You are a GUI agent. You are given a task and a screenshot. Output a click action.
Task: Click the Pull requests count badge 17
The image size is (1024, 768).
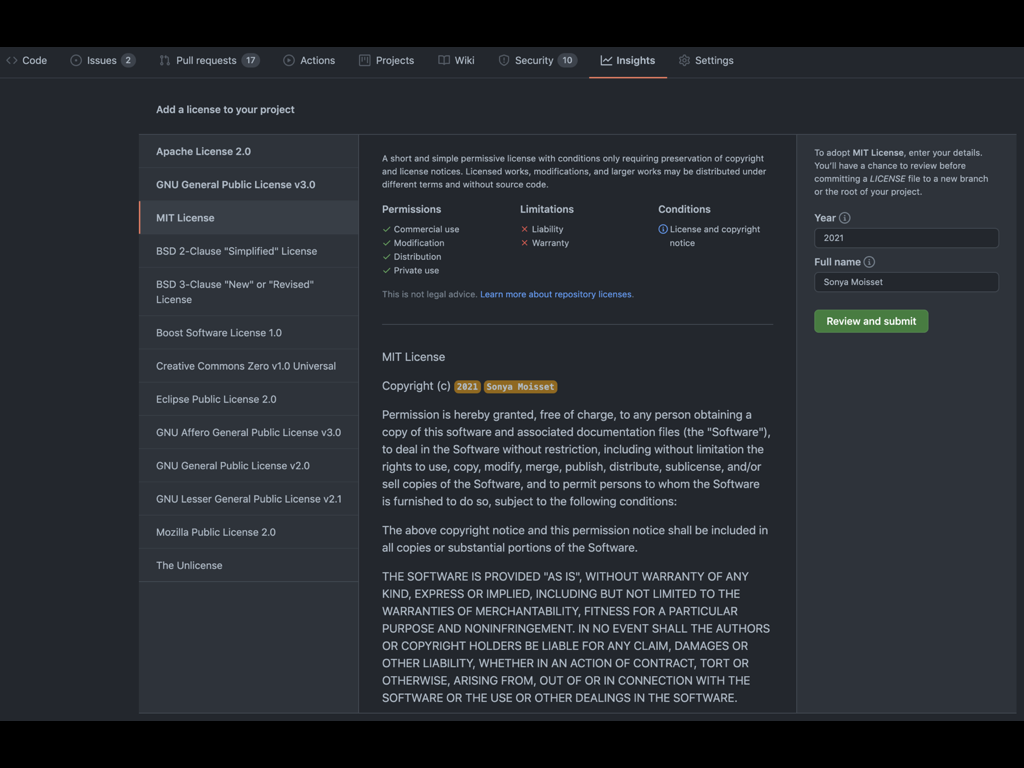click(x=251, y=60)
